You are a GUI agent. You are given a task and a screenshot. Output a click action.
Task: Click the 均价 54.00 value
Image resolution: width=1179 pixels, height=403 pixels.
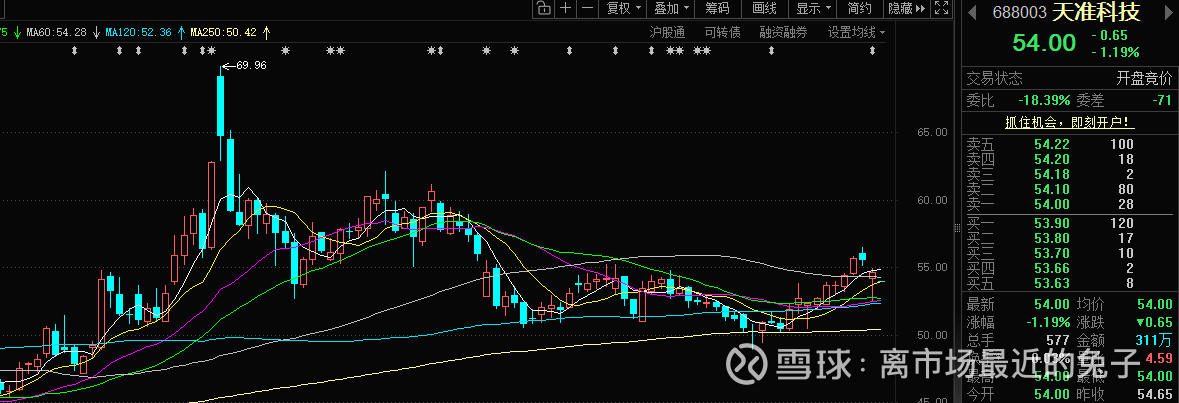coord(1155,304)
